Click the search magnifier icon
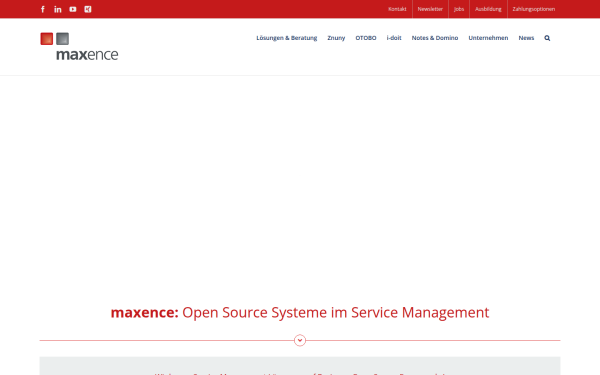Image resolution: width=600 pixels, height=375 pixels. tap(547, 38)
